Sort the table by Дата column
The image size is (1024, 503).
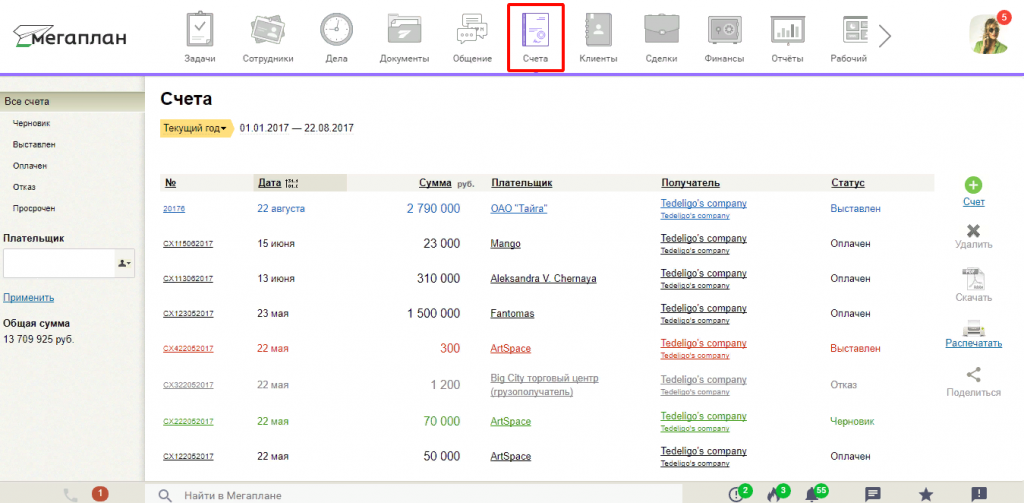pos(269,183)
